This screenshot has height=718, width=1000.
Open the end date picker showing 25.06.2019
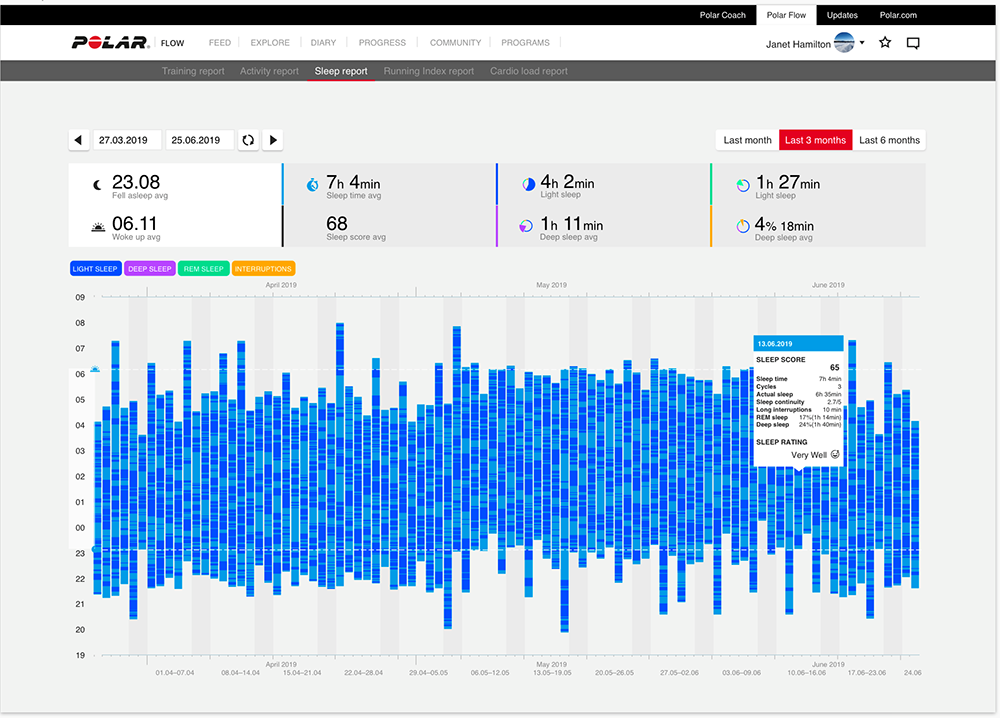pyautogui.click(x=199, y=140)
